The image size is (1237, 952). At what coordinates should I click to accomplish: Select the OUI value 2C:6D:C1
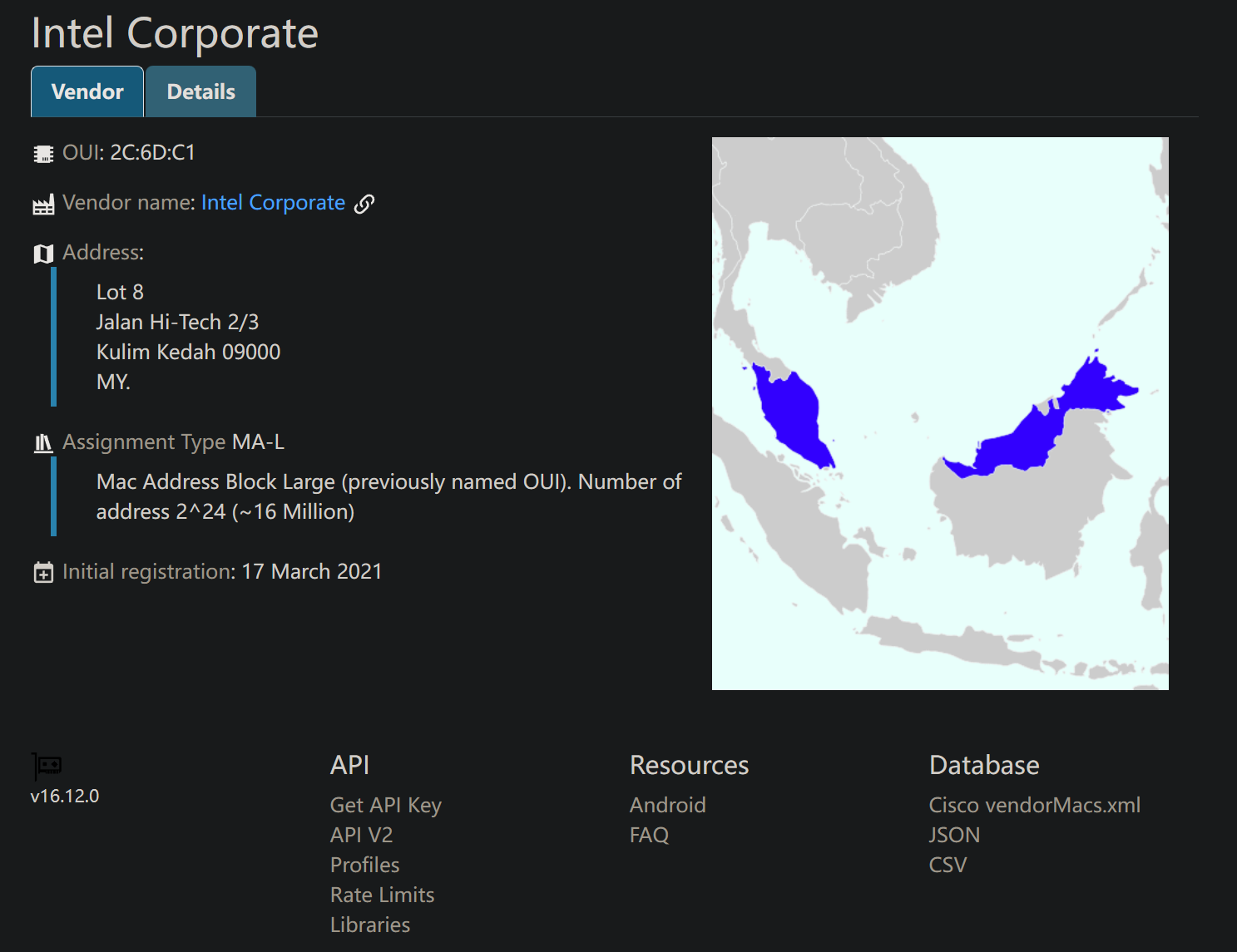[152, 153]
